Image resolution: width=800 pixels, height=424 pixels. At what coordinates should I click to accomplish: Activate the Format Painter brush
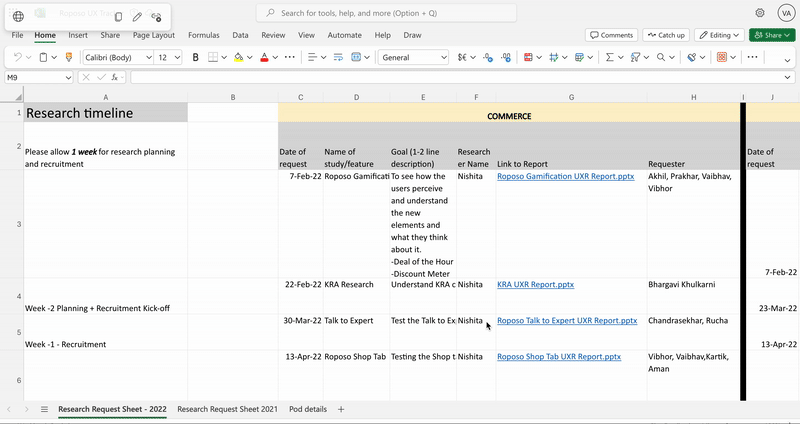click(x=69, y=58)
